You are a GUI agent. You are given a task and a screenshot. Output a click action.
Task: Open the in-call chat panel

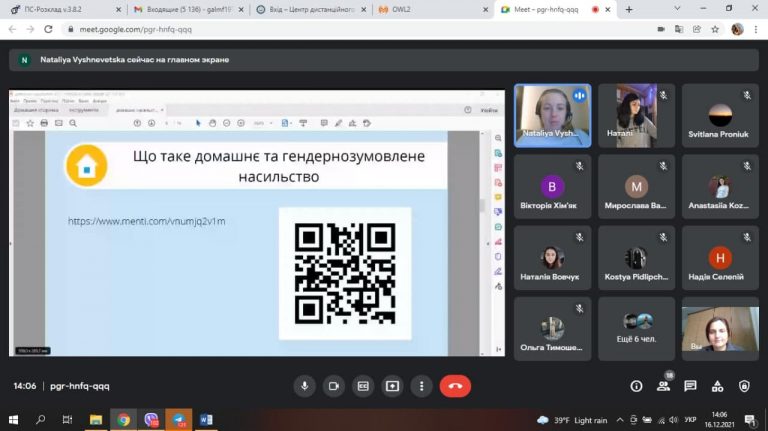point(690,386)
